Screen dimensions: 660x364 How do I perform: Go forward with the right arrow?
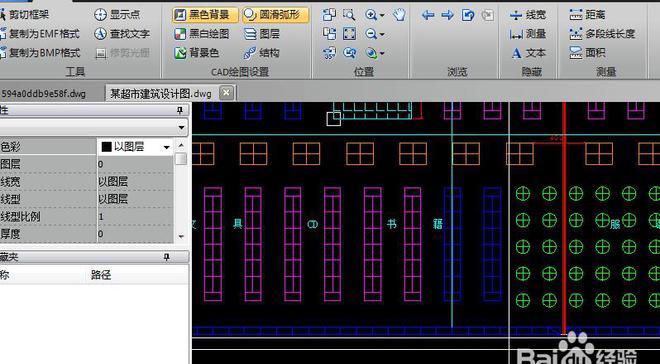447,16
